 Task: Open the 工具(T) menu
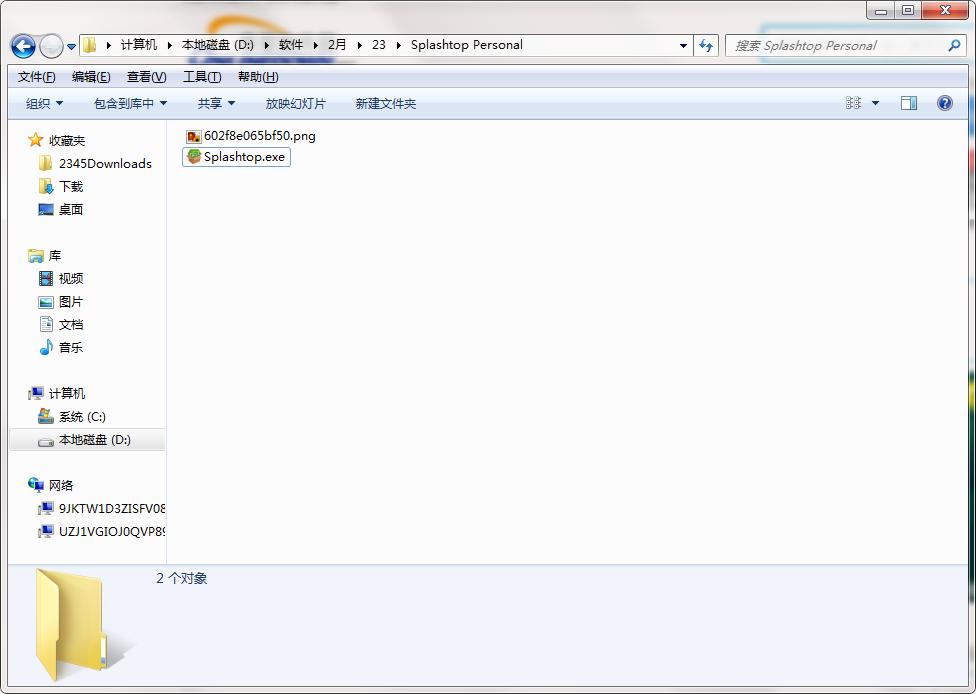[x=202, y=77]
